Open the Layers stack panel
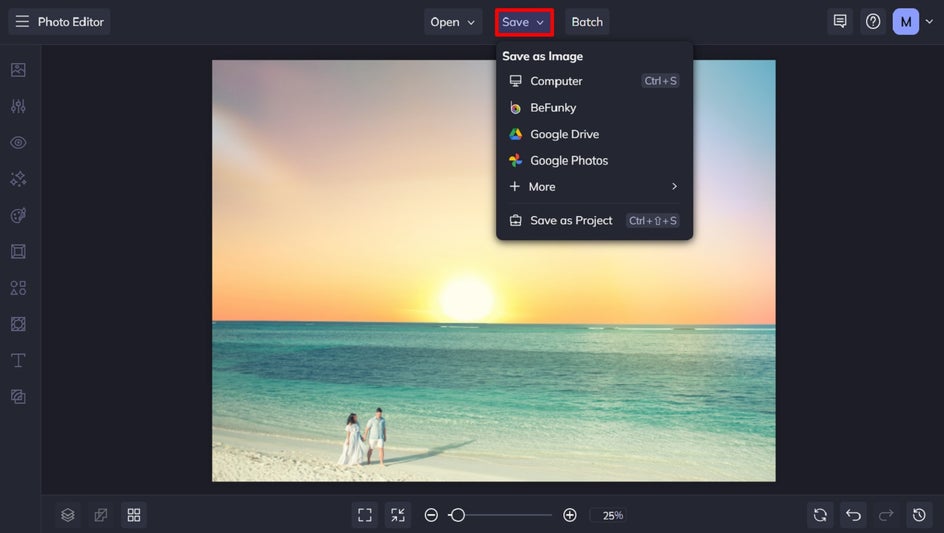944x533 pixels. tap(67, 515)
